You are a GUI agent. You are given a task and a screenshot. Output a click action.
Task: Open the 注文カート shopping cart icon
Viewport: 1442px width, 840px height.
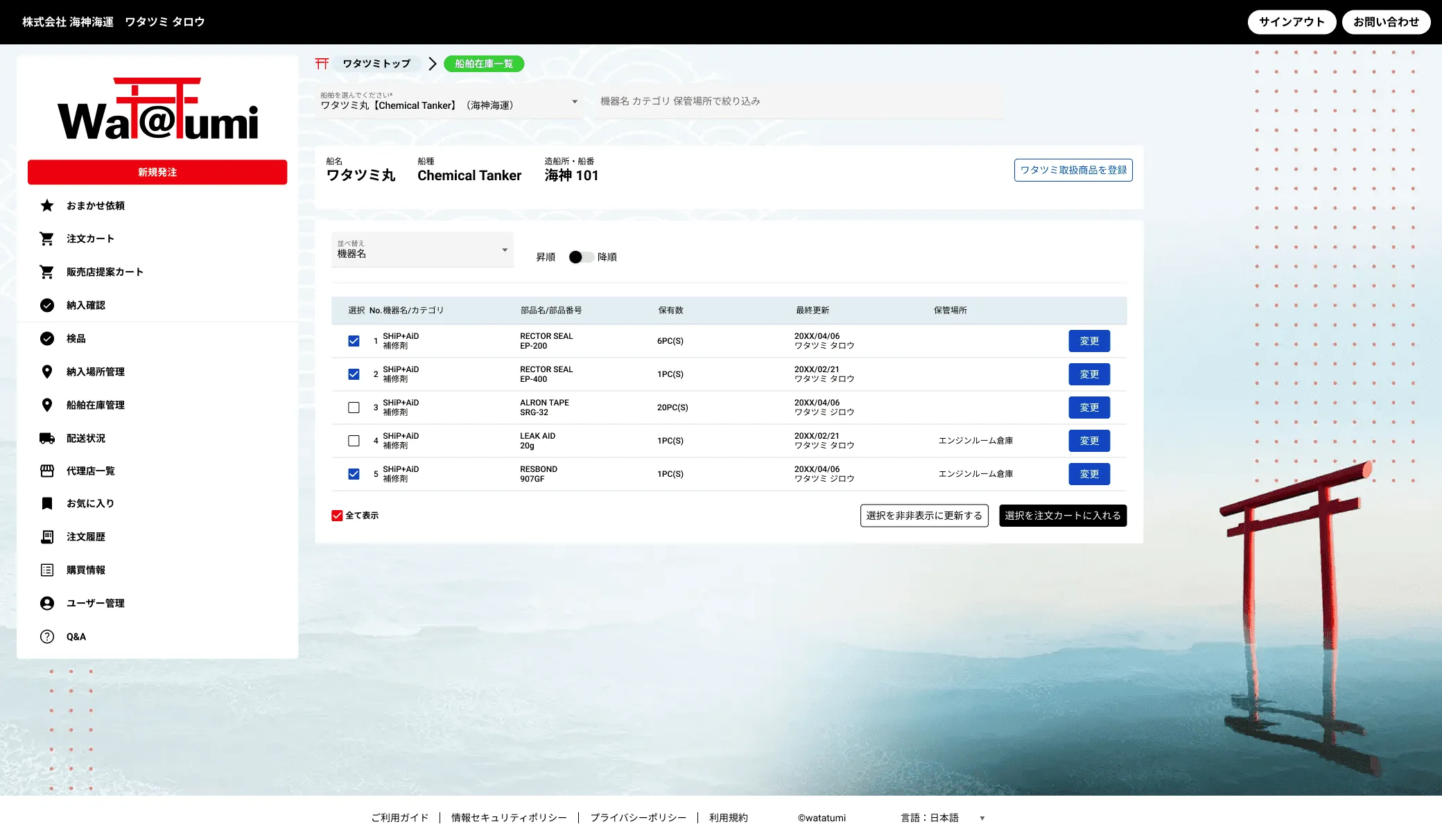tap(47, 239)
